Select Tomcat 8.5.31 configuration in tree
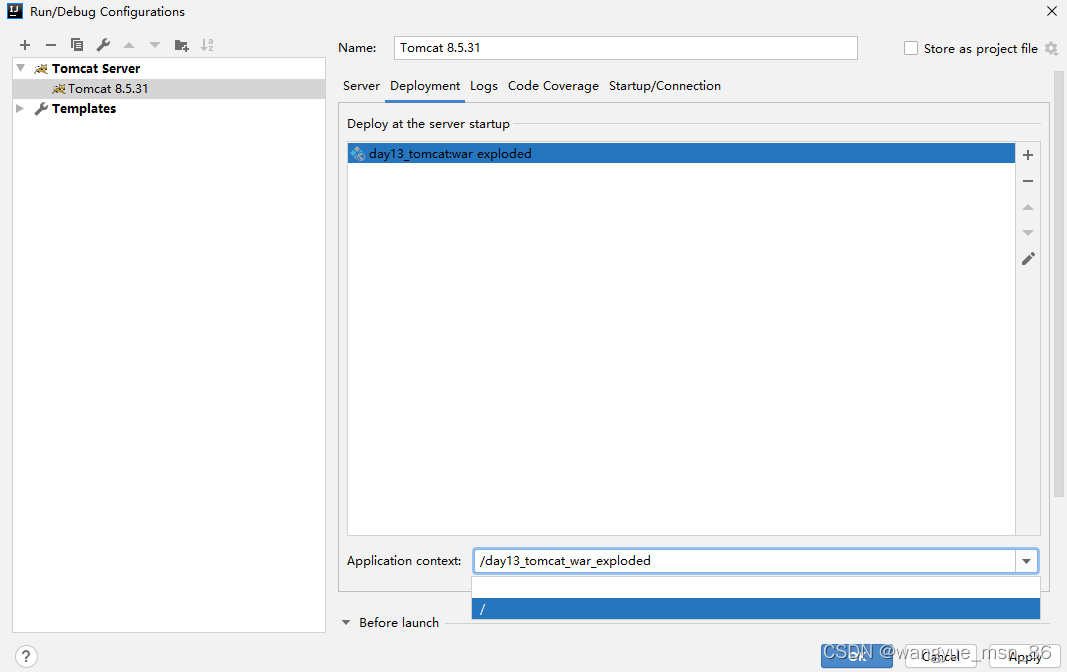 [x=169, y=88]
